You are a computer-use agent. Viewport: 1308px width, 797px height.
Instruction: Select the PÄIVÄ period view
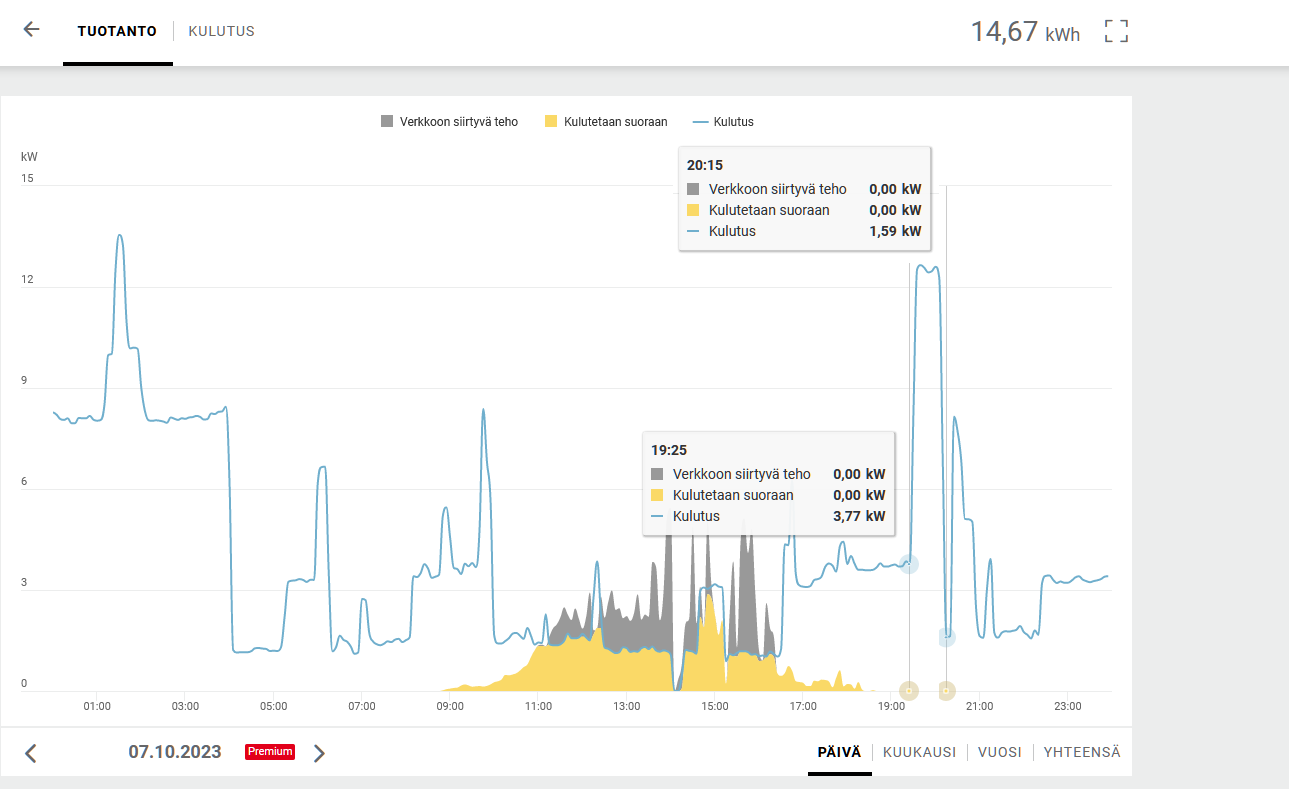coord(839,752)
